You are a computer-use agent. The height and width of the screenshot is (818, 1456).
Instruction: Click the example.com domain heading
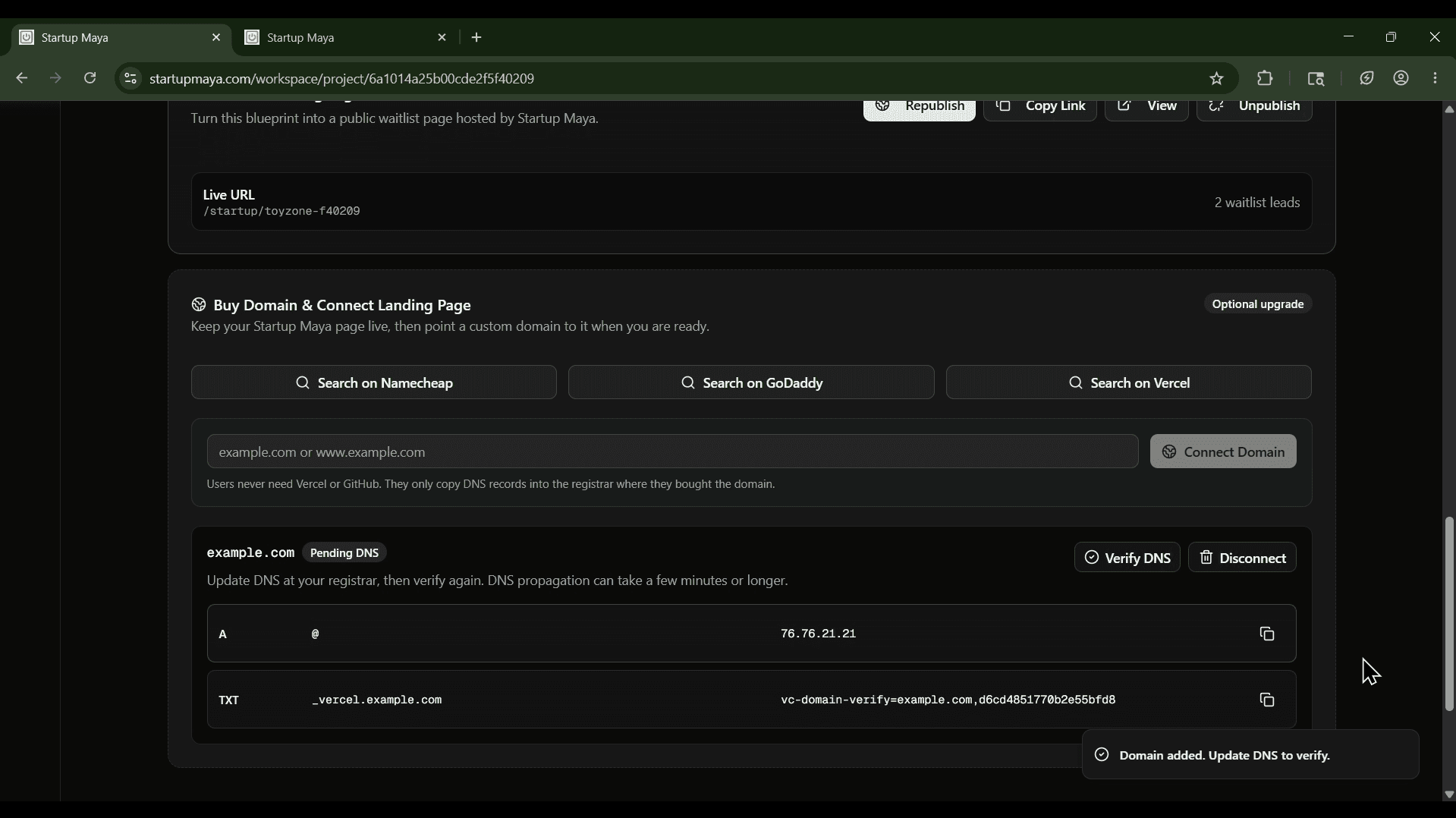[250, 553]
